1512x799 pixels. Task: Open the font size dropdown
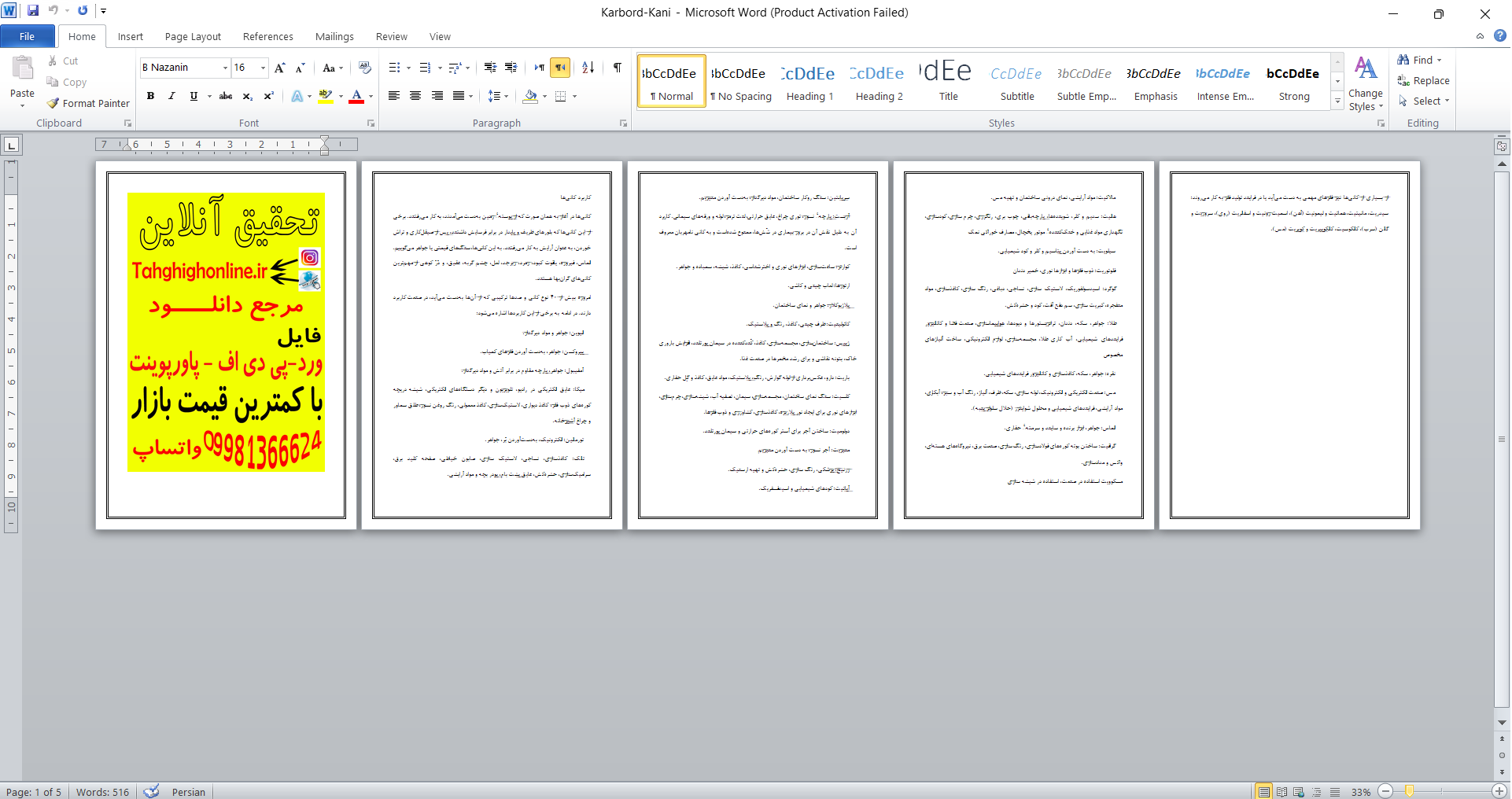tap(263, 68)
